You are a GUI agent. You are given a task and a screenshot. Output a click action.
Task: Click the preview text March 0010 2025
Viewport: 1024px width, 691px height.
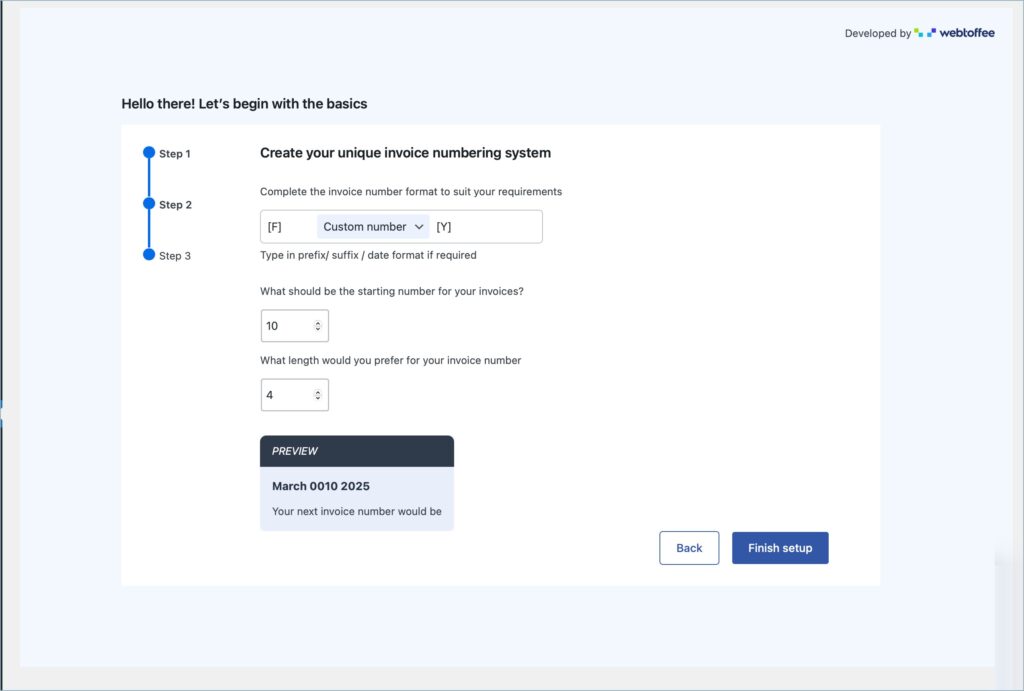pyautogui.click(x=321, y=486)
